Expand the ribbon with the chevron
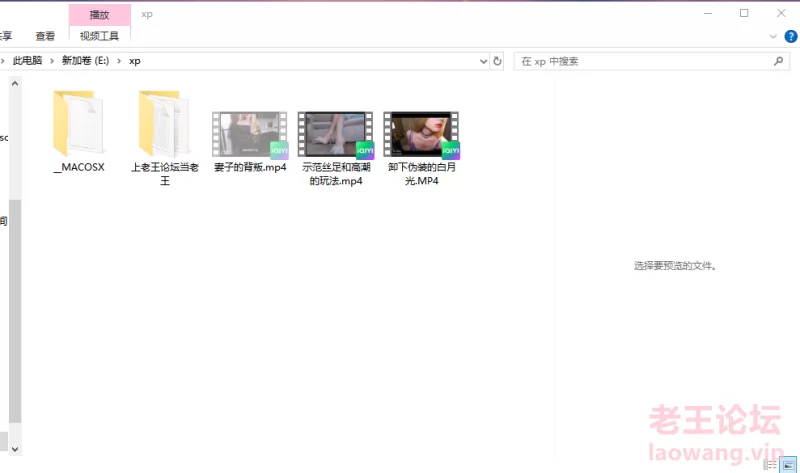This screenshot has width=800, height=473. coord(773,36)
